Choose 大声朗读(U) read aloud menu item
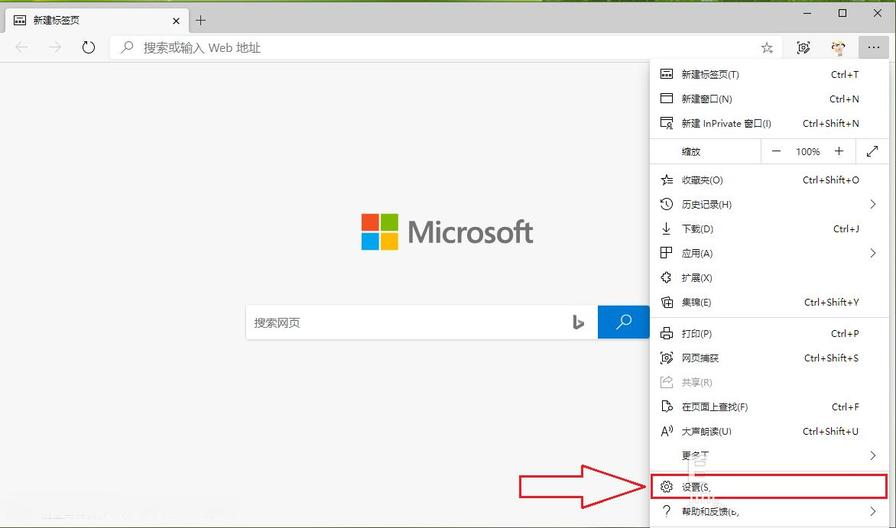This screenshot has width=896, height=528. point(769,431)
